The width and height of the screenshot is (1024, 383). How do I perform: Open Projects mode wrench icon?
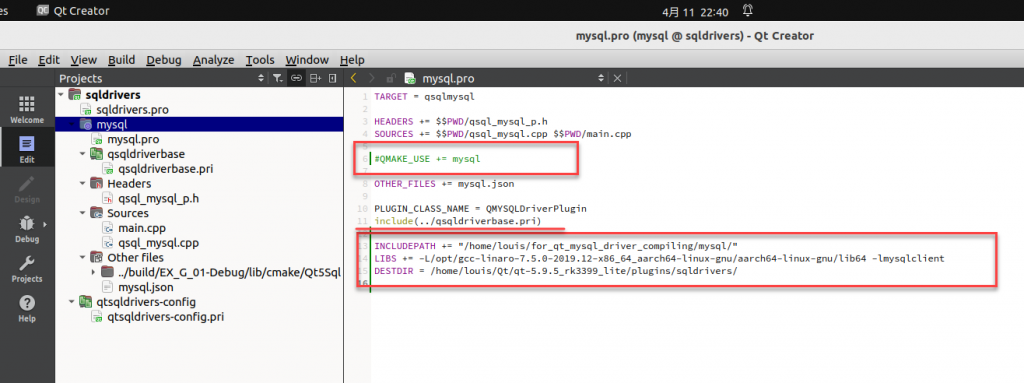tap(27, 269)
